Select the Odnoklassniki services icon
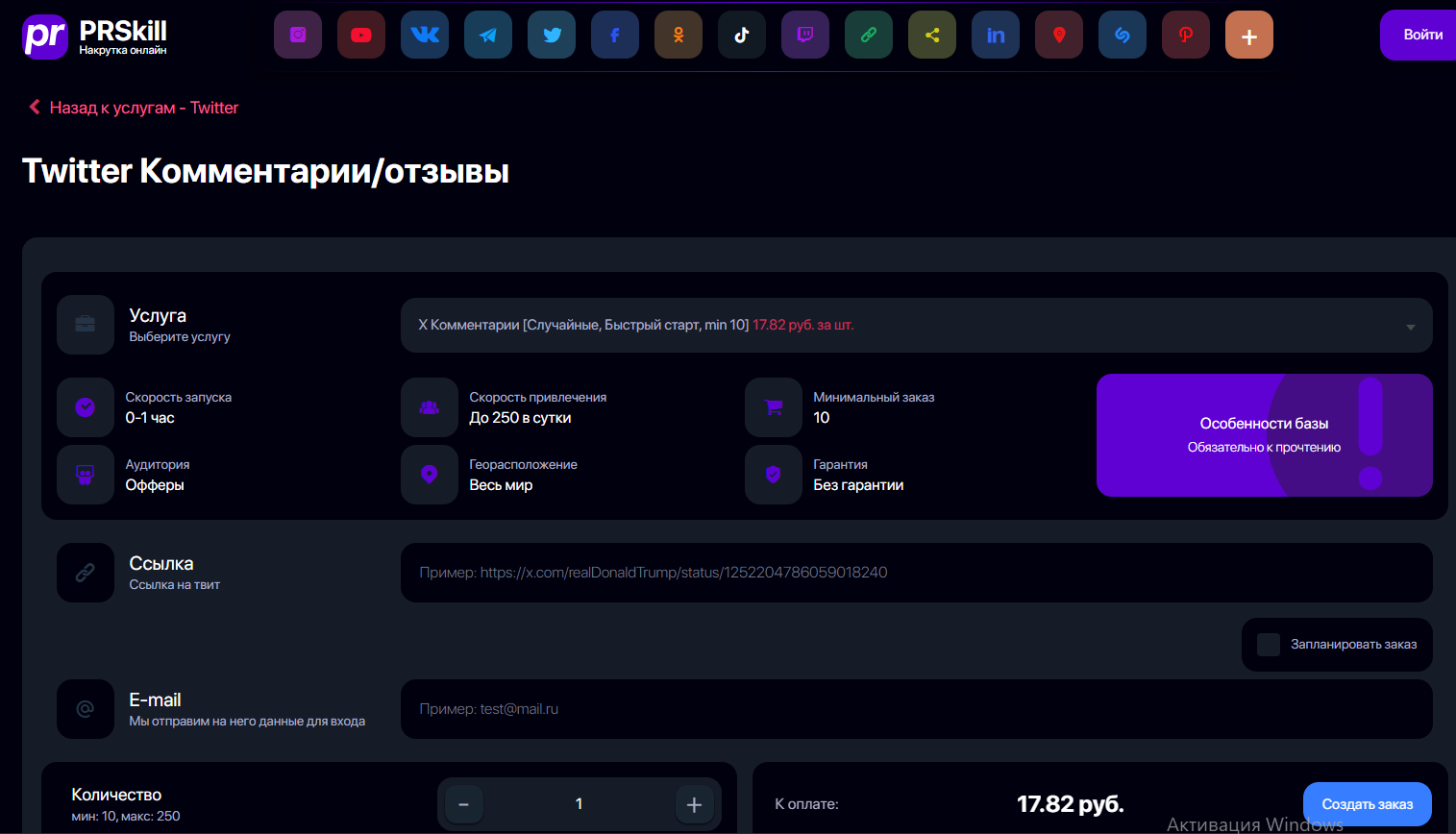 pos(679,35)
